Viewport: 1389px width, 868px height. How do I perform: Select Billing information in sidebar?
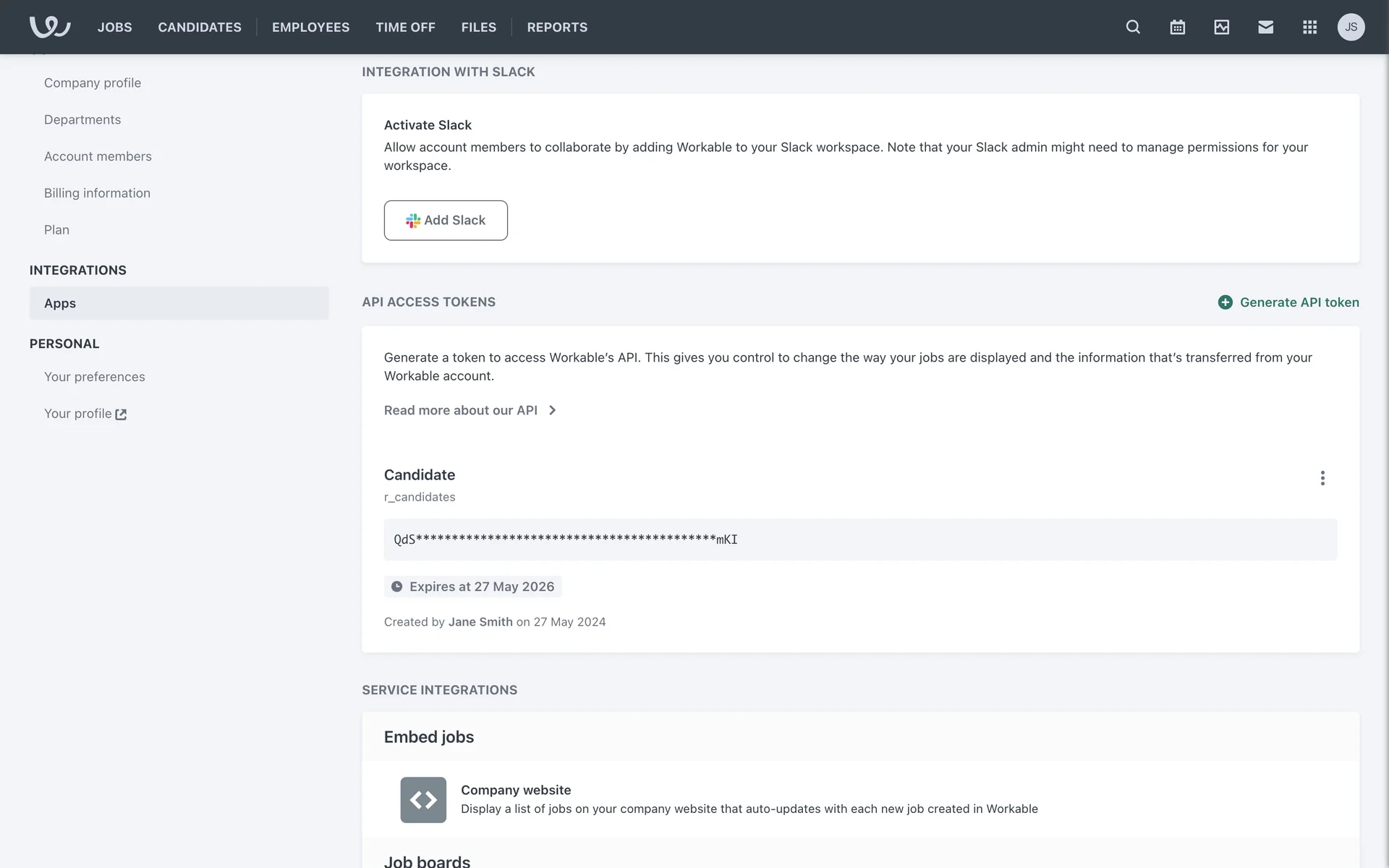pos(97,193)
